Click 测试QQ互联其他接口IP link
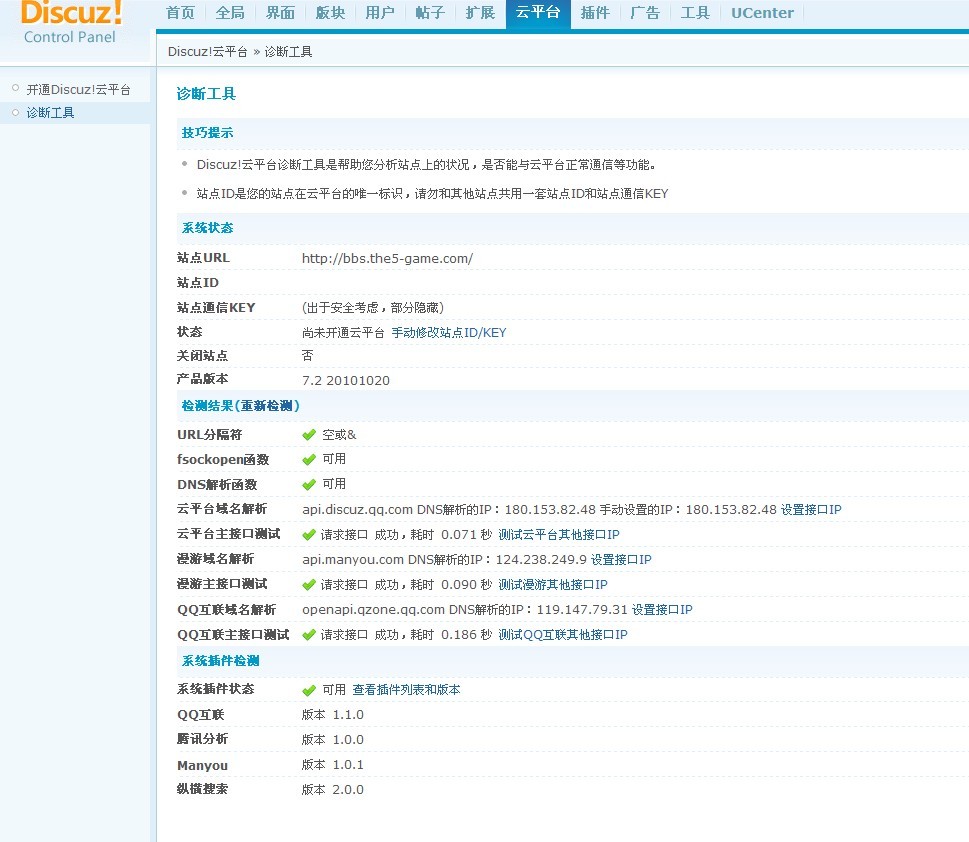This screenshot has width=969, height=842. (x=563, y=635)
